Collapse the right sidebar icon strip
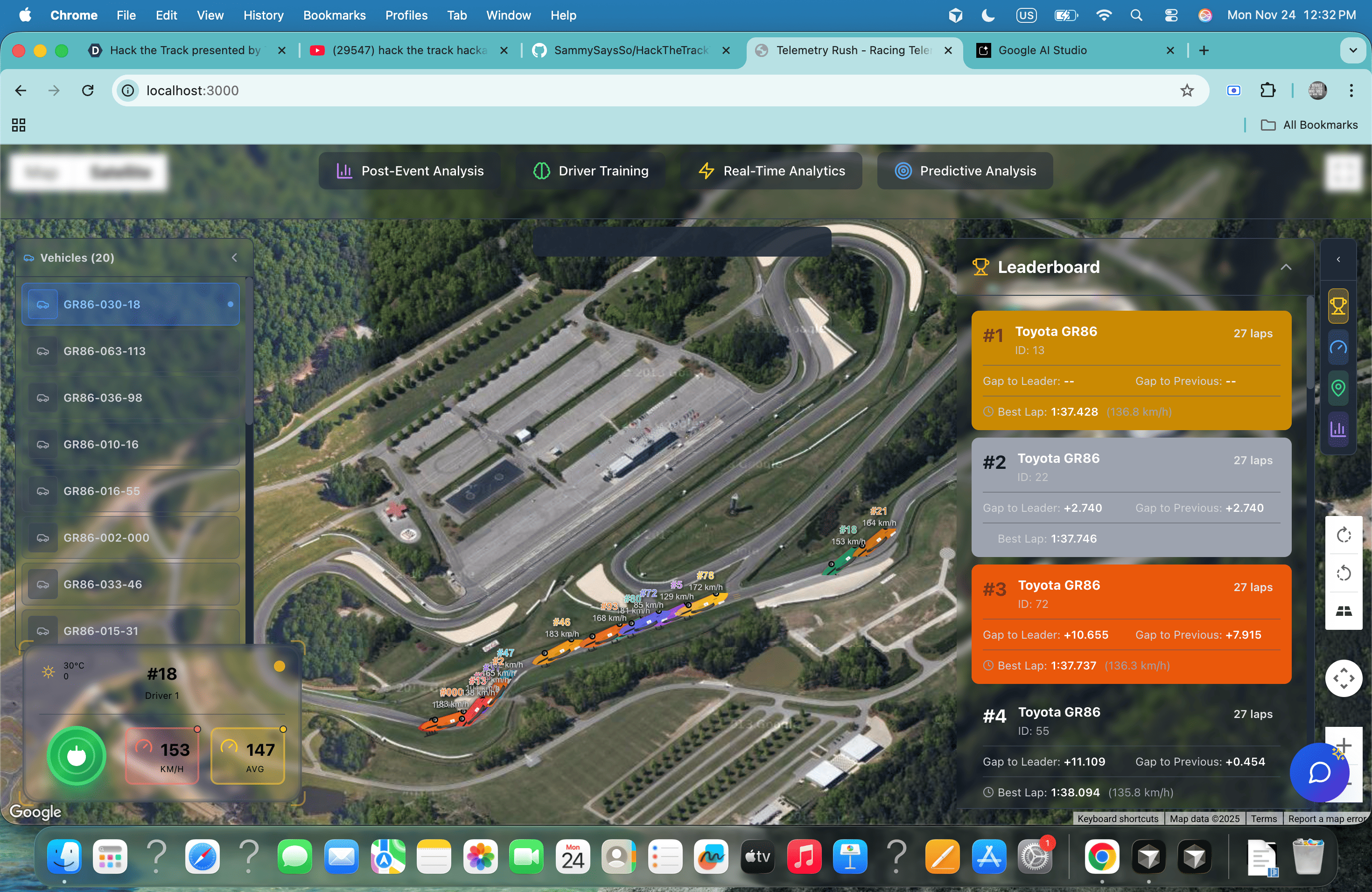Screen dimensions: 1372x892 coord(1338,259)
